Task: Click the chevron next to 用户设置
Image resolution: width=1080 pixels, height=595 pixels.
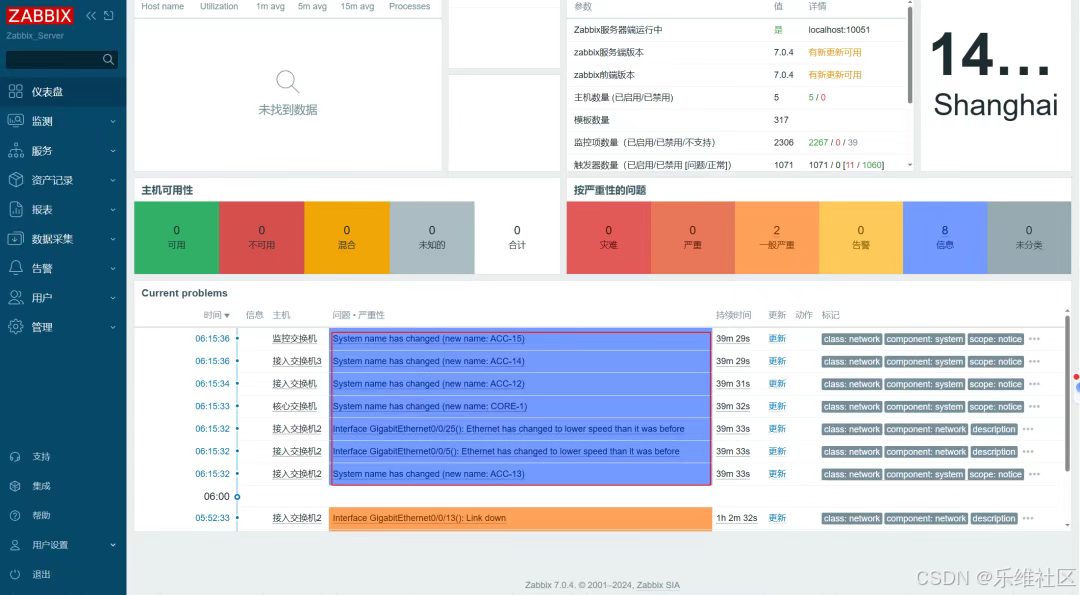Action: point(113,545)
